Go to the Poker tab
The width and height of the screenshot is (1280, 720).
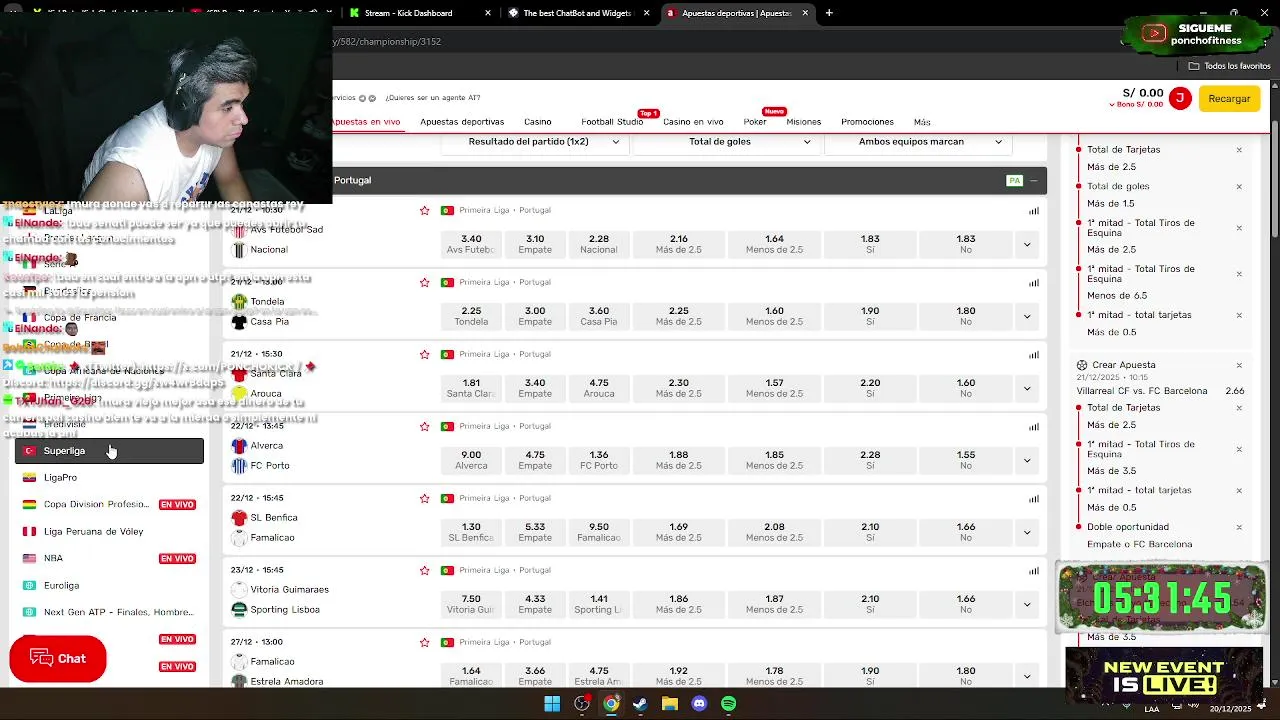coord(755,122)
